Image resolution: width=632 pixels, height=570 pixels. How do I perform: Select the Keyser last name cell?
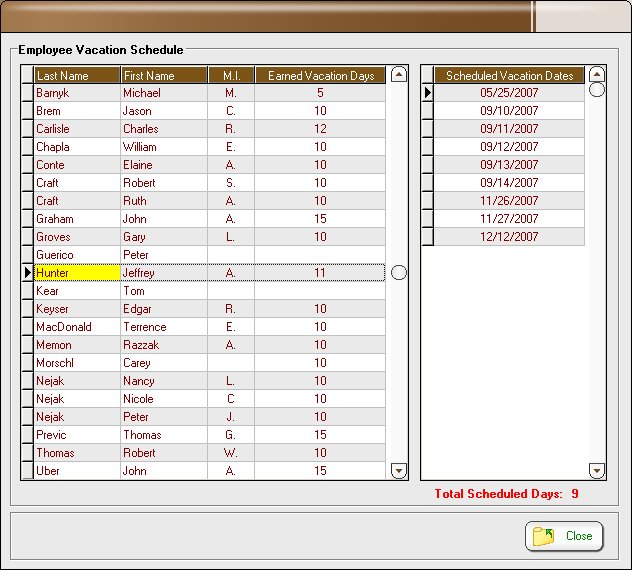click(x=77, y=309)
